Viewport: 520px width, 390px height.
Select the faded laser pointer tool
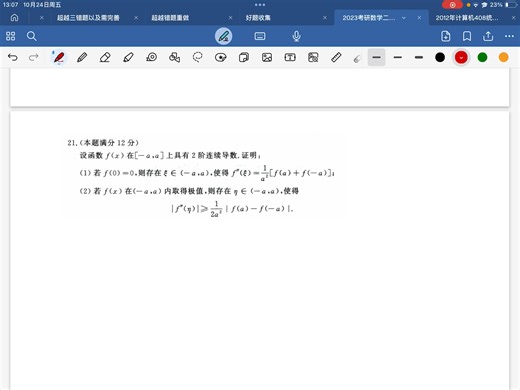pos(357,59)
